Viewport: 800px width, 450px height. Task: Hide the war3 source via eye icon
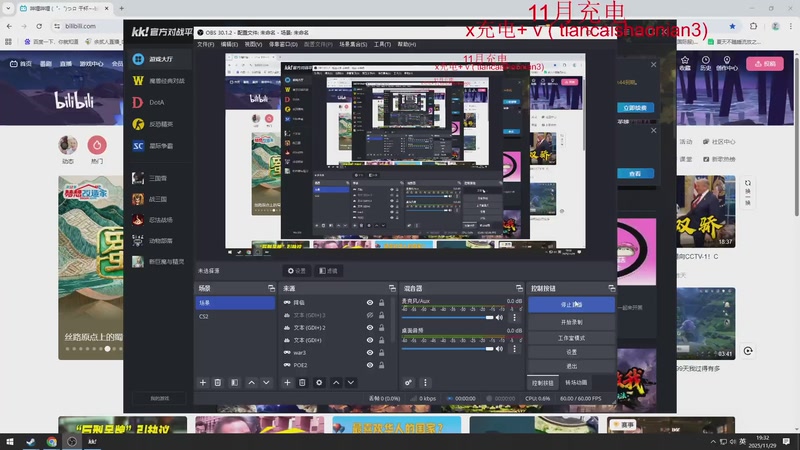point(370,353)
